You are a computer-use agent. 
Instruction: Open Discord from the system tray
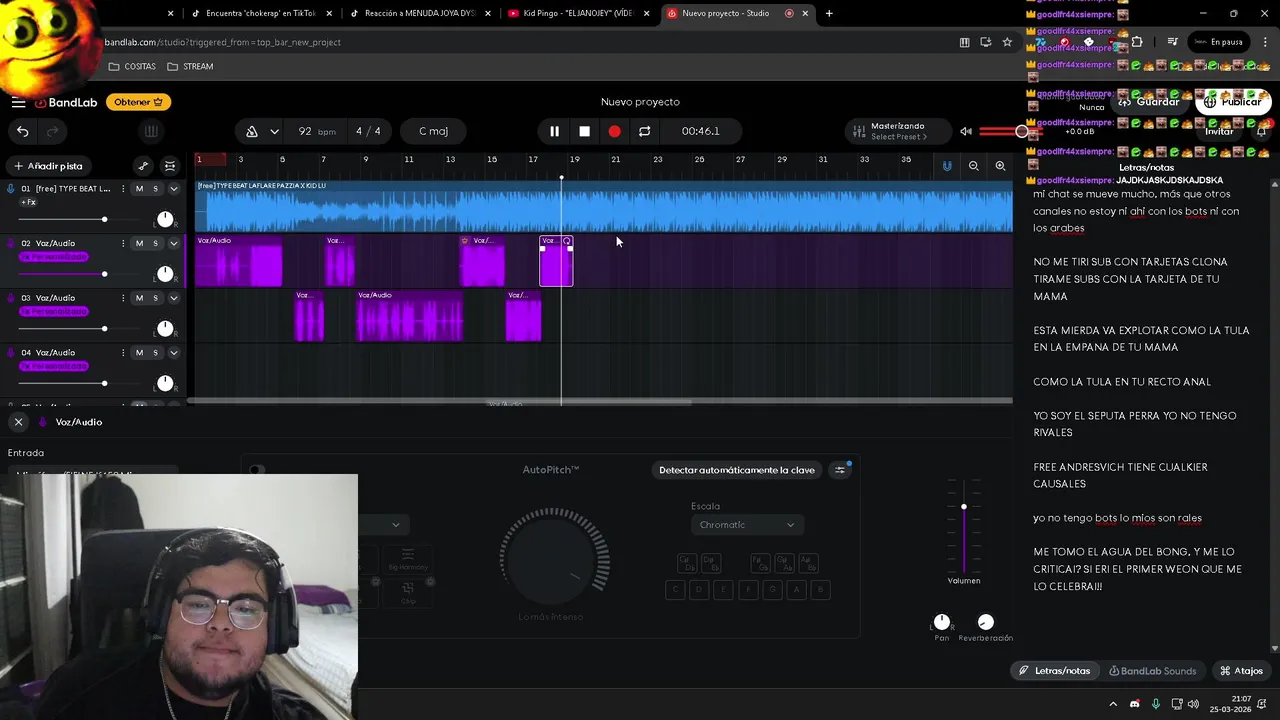(x=1134, y=704)
